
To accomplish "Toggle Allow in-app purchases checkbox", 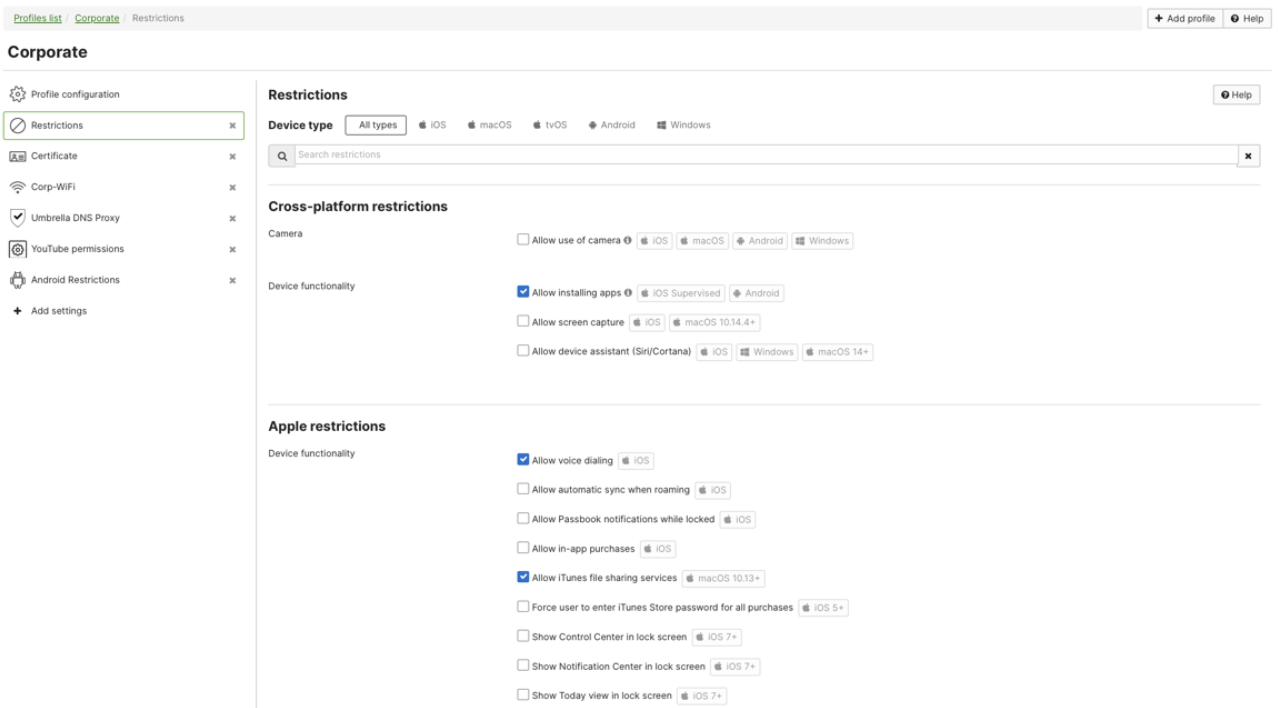I will click(x=523, y=548).
